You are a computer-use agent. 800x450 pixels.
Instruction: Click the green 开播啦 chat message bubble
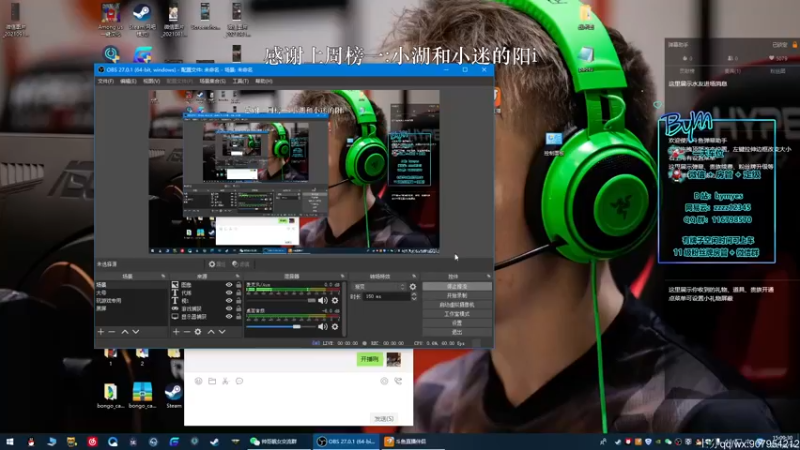369,359
